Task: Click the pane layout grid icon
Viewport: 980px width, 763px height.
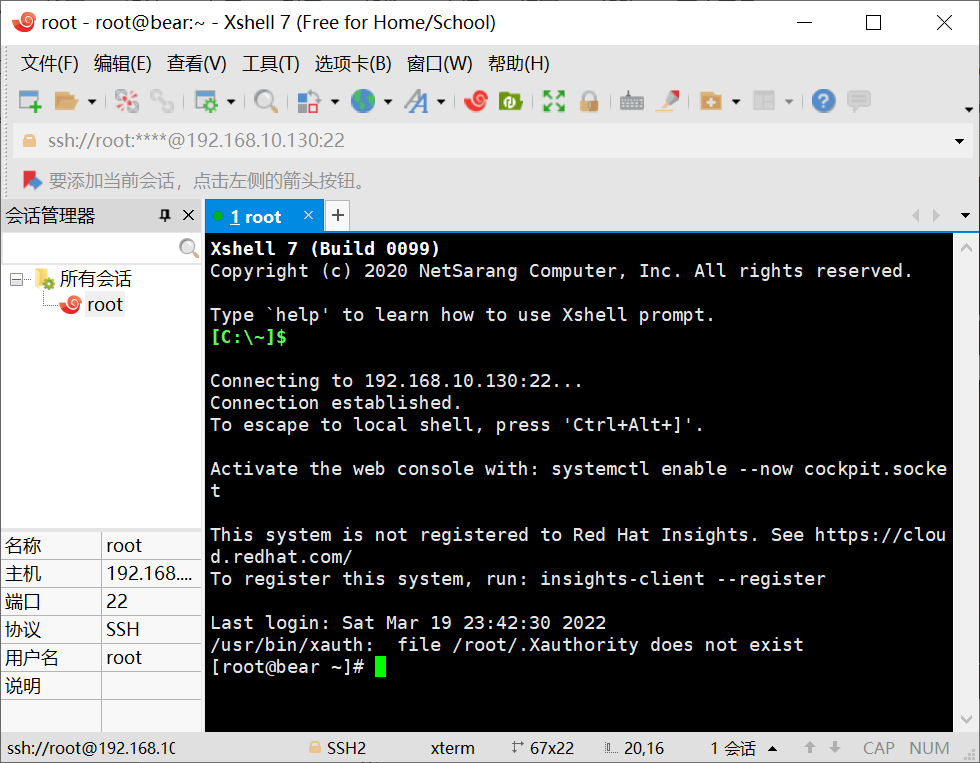Action: (x=764, y=101)
